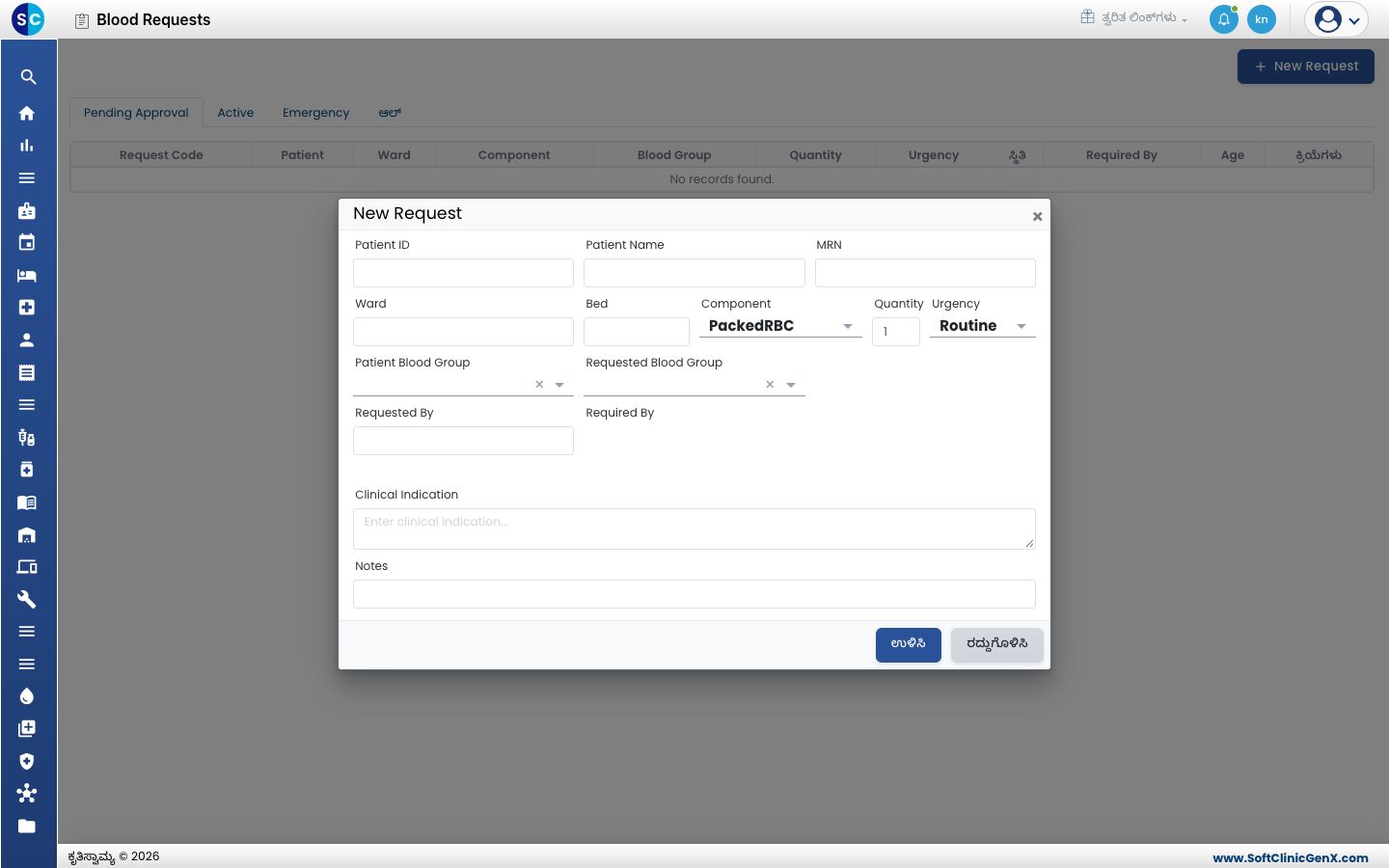Click the bed icon in sidebar
The width and height of the screenshot is (1389, 868).
(27, 276)
